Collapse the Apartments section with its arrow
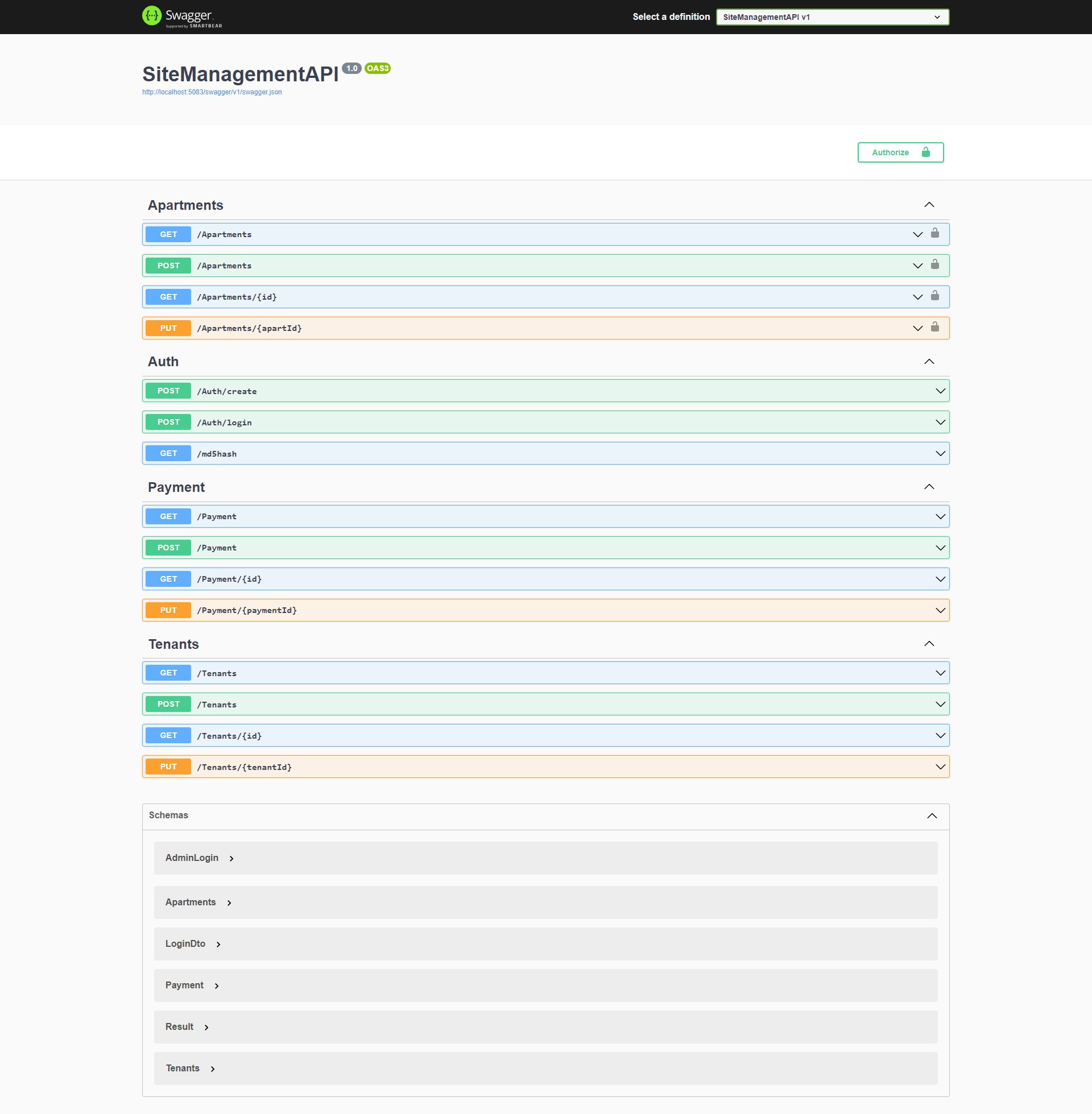Image resolution: width=1092 pixels, height=1114 pixels. pos(929,205)
